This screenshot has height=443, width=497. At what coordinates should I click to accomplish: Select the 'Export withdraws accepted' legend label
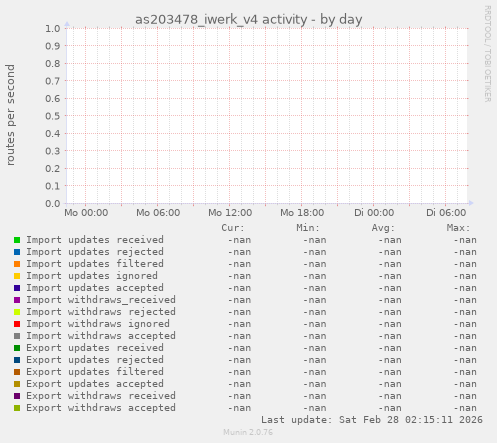click(x=101, y=408)
